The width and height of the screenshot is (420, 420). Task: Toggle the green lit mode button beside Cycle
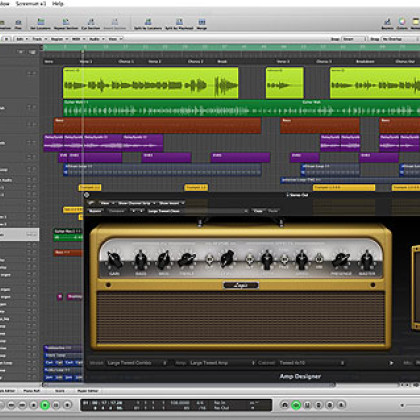pyautogui.click(x=296, y=405)
